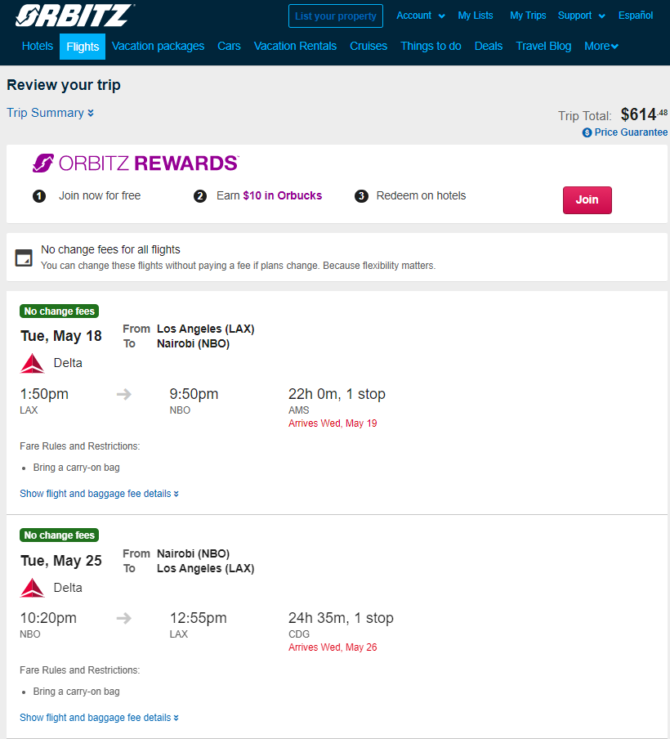The width and height of the screenshot is (670, 739).
Task: Open the Cruises tab
Action: [x=368, y=46]
